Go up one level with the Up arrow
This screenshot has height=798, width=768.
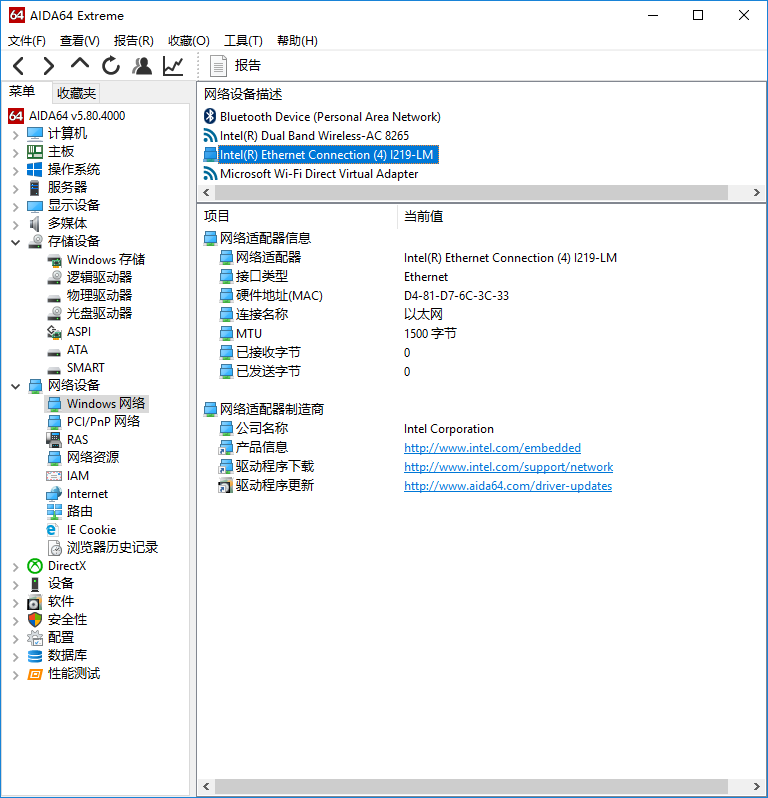pyautogui.click(x=80, y=65)
